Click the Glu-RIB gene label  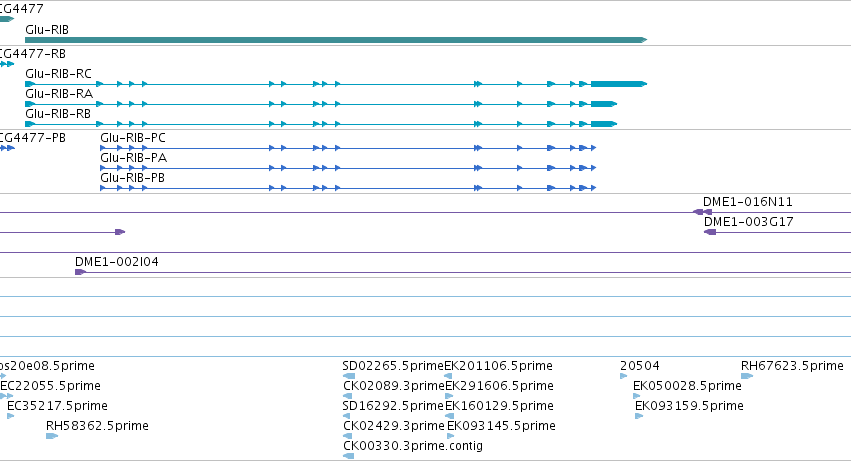click(47, 30)
